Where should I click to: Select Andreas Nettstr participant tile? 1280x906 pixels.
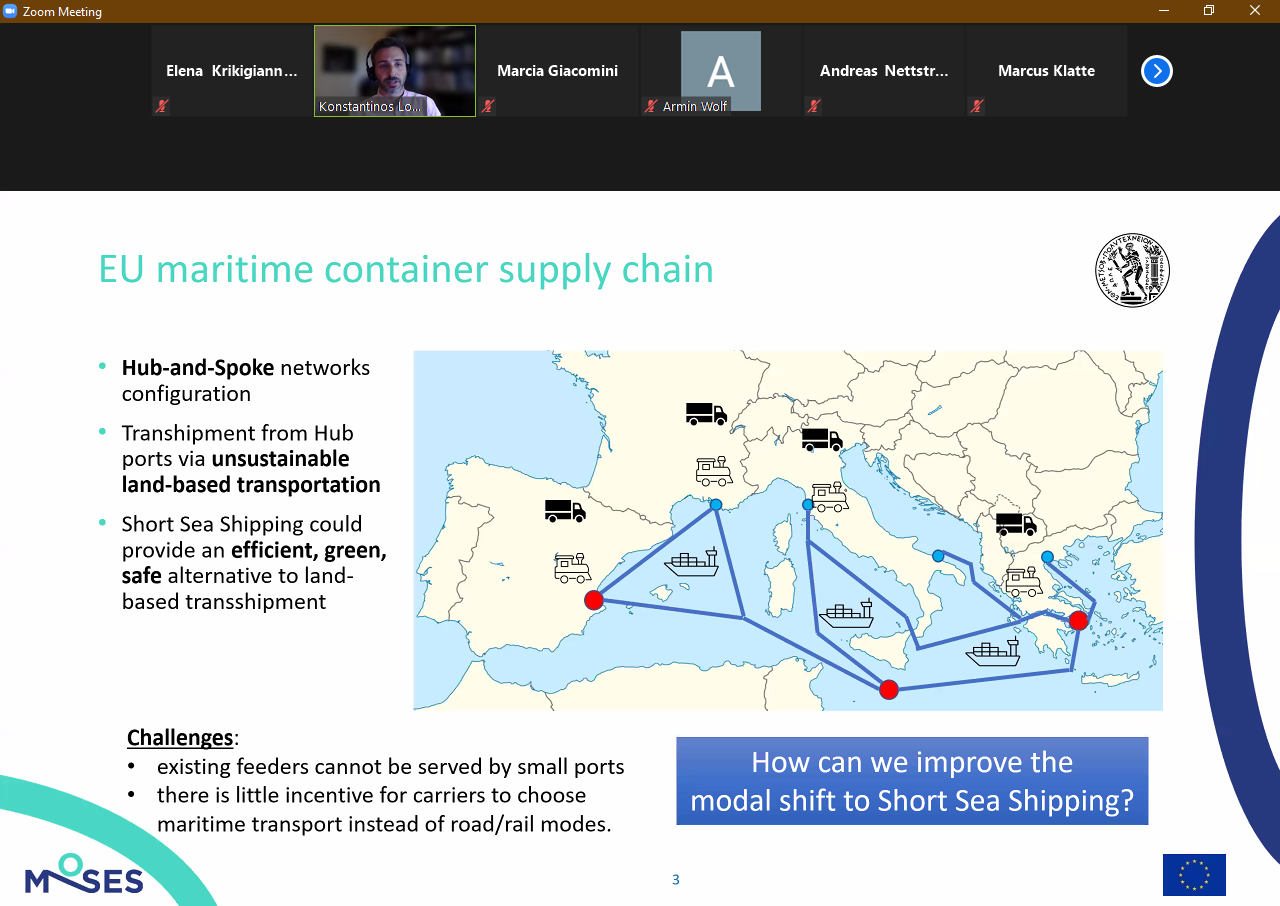click(884, 71)
